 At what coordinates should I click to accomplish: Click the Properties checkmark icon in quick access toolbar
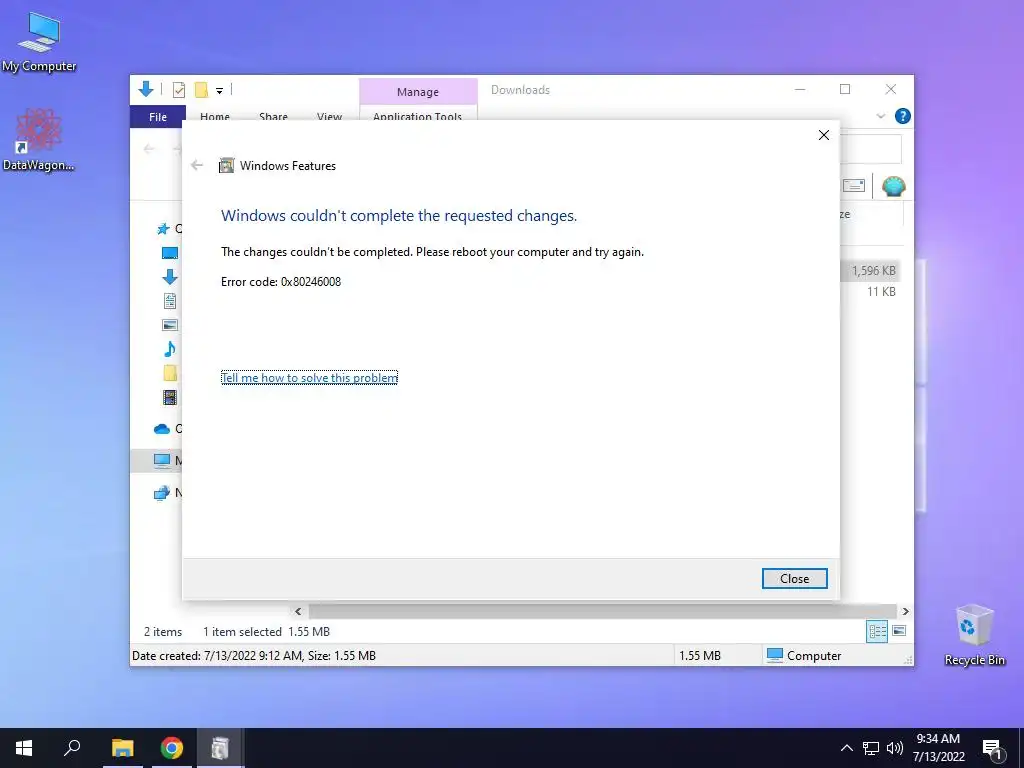(x=178, y=90)
